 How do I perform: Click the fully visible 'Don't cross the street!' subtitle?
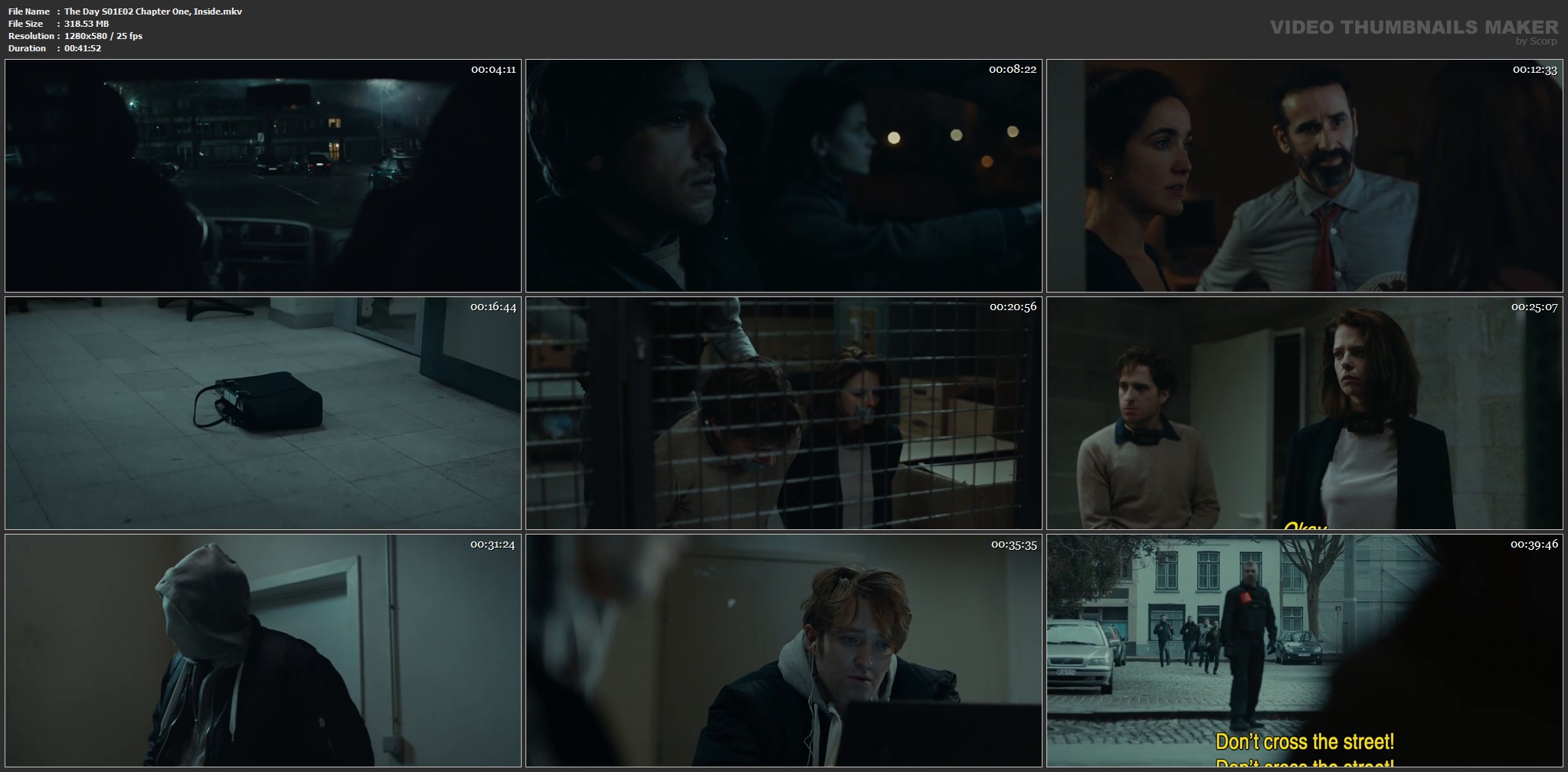point(1305,742)
